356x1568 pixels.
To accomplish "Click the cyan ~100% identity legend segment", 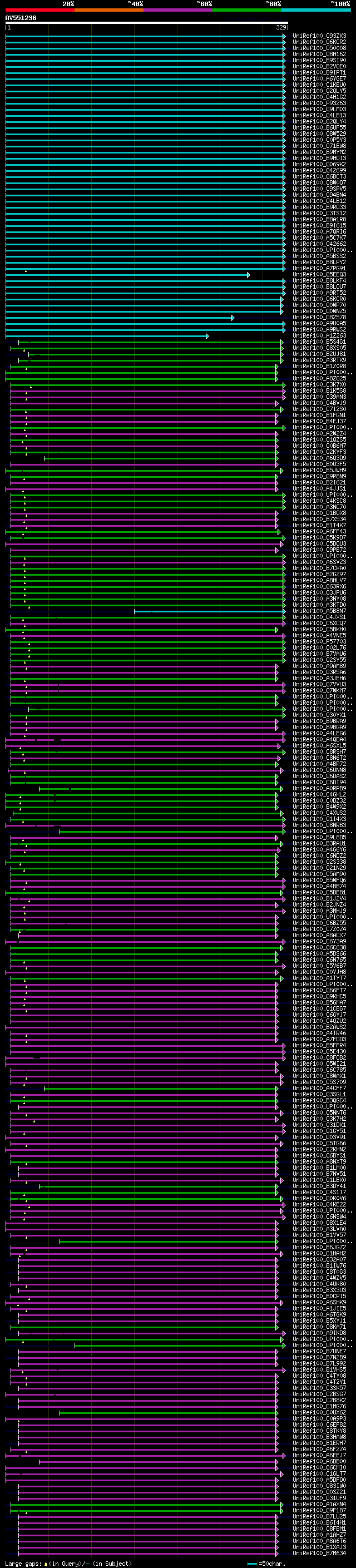I will click(316, 10).
